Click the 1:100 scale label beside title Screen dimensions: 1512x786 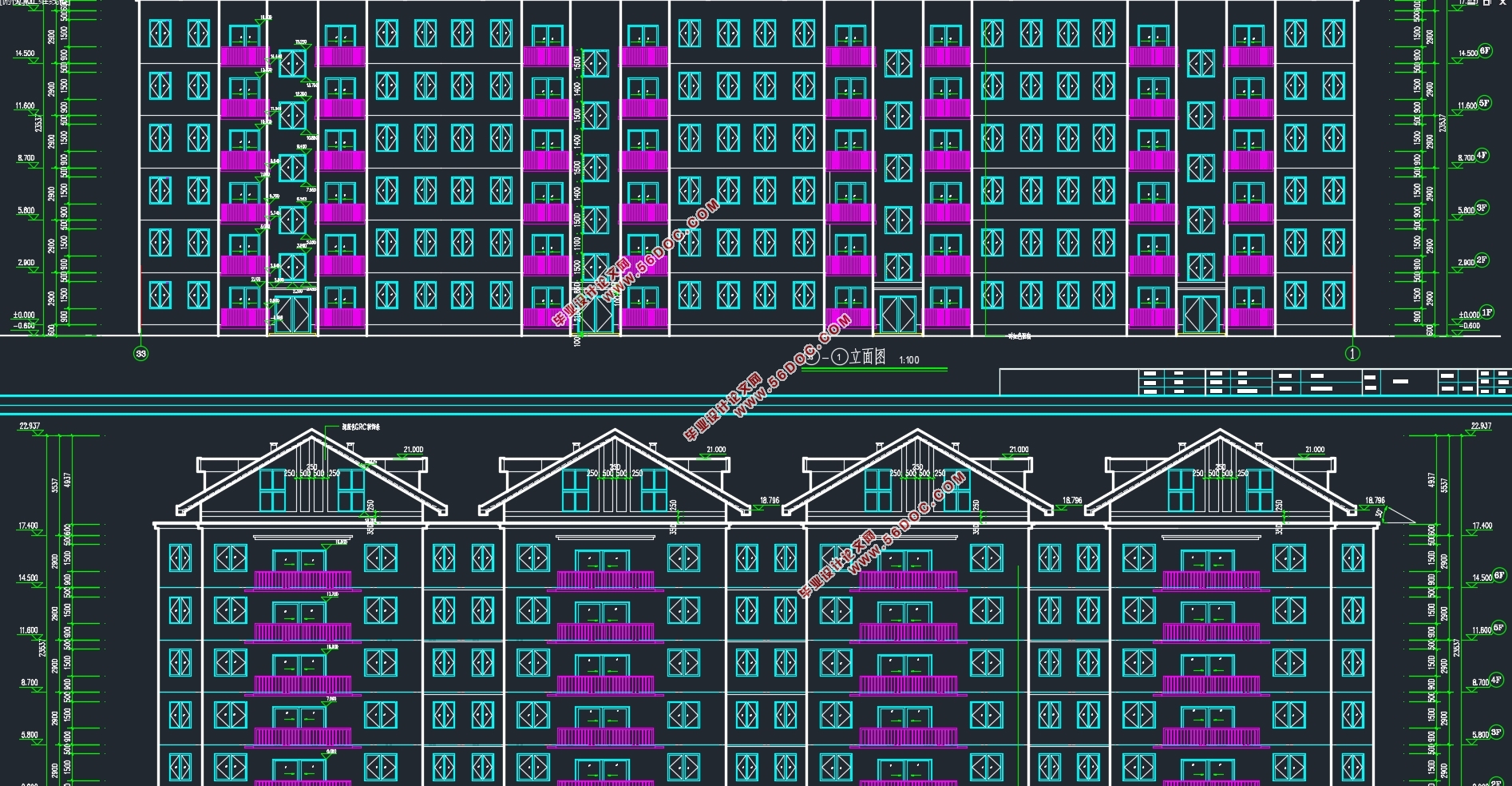908,360
